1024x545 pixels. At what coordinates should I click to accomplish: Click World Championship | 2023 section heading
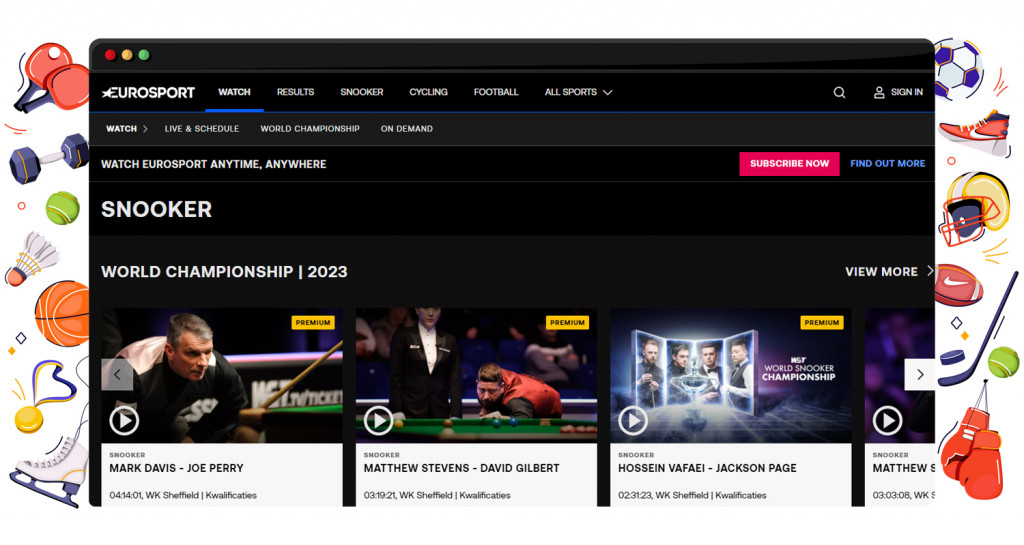[x=224, y=272]
